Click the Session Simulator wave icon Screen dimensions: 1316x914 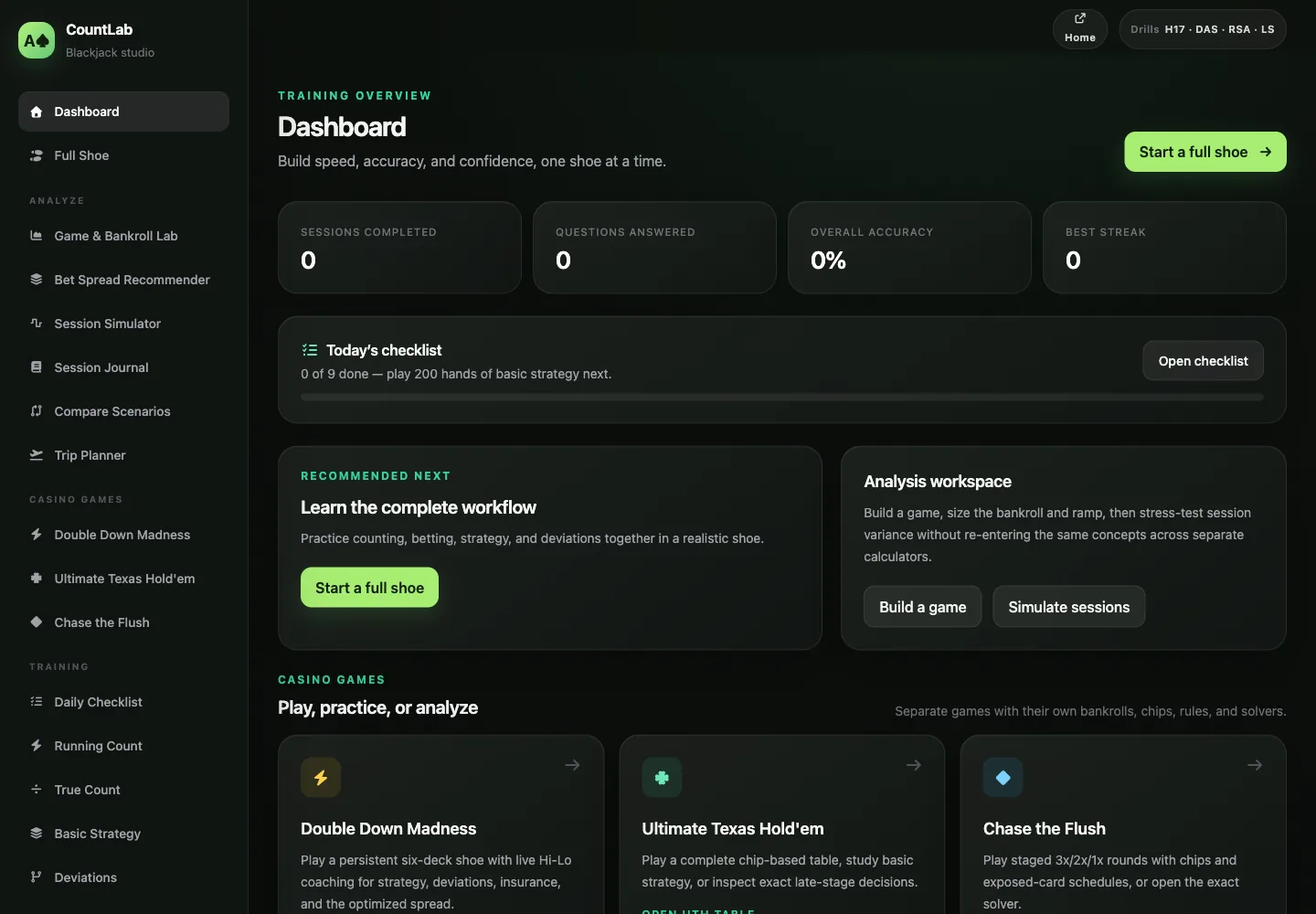tap(37, 324)
